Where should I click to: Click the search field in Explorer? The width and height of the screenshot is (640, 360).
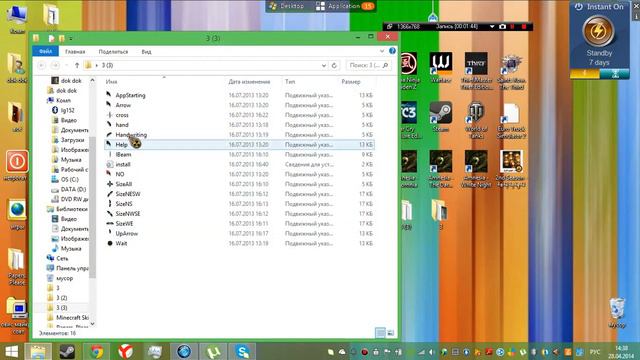point(369,65)
